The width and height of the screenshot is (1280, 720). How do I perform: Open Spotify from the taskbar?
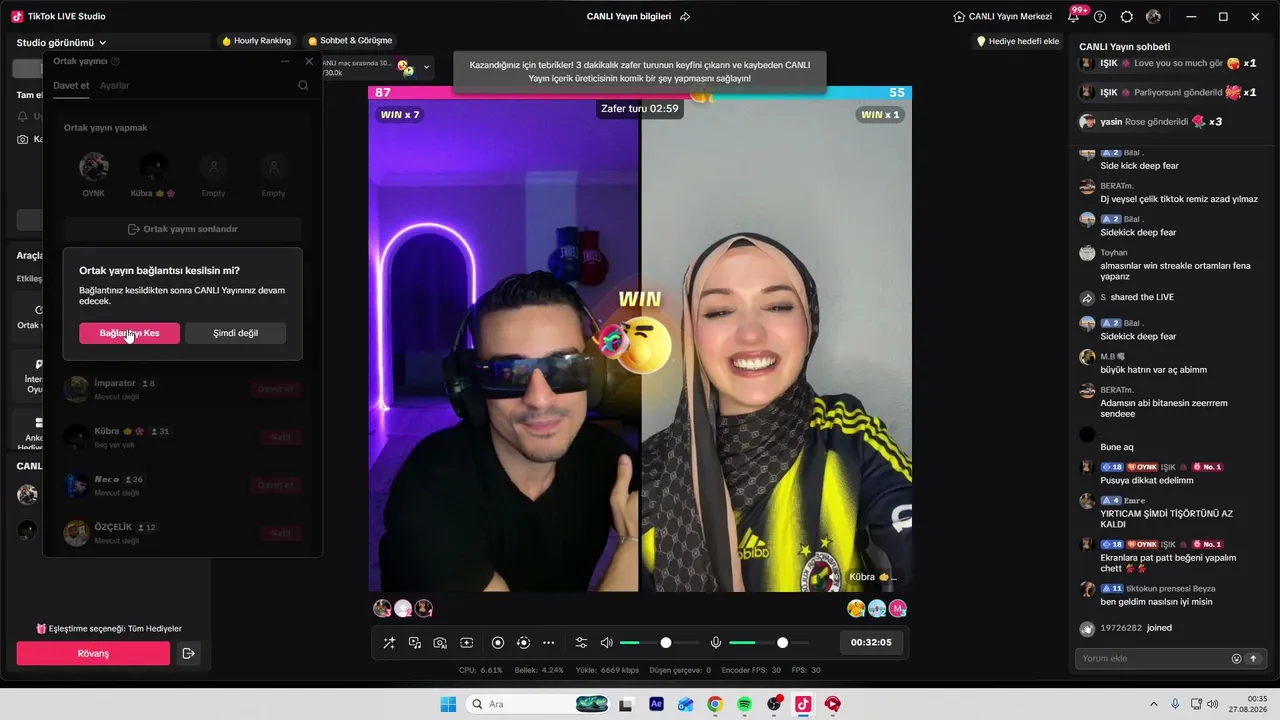click(744, 704)
